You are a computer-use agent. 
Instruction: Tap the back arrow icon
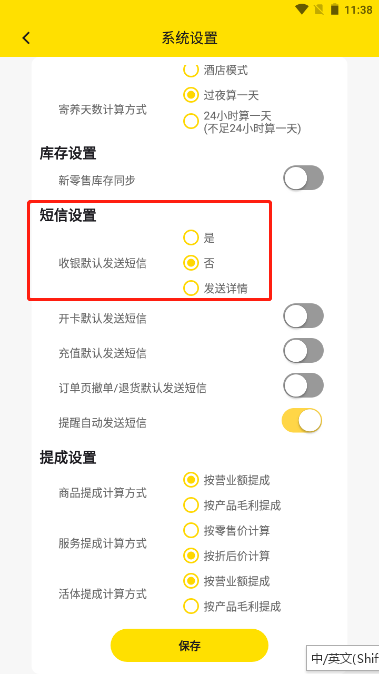(x=26, y=38)
